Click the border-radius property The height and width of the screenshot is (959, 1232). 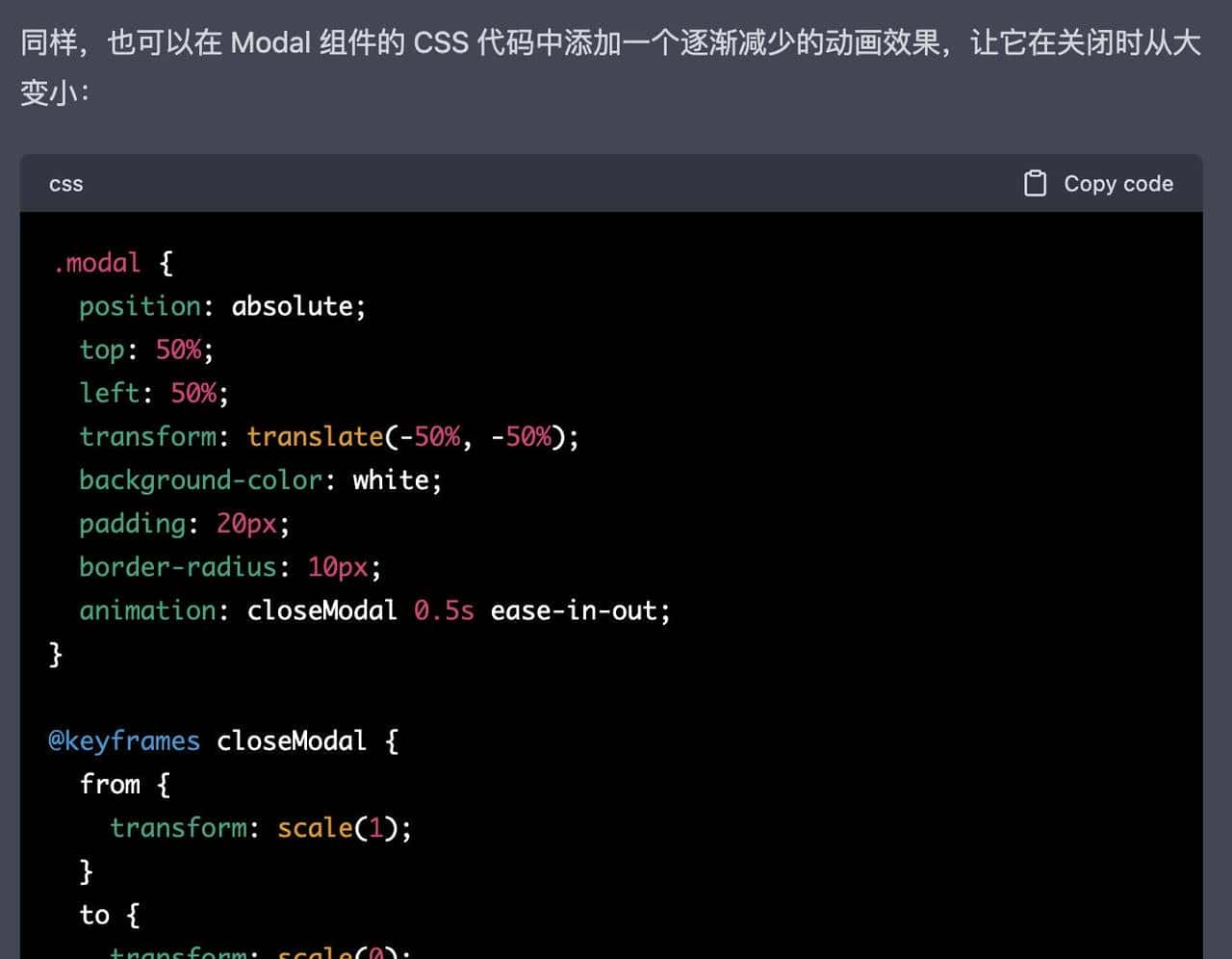coord(178,567)
